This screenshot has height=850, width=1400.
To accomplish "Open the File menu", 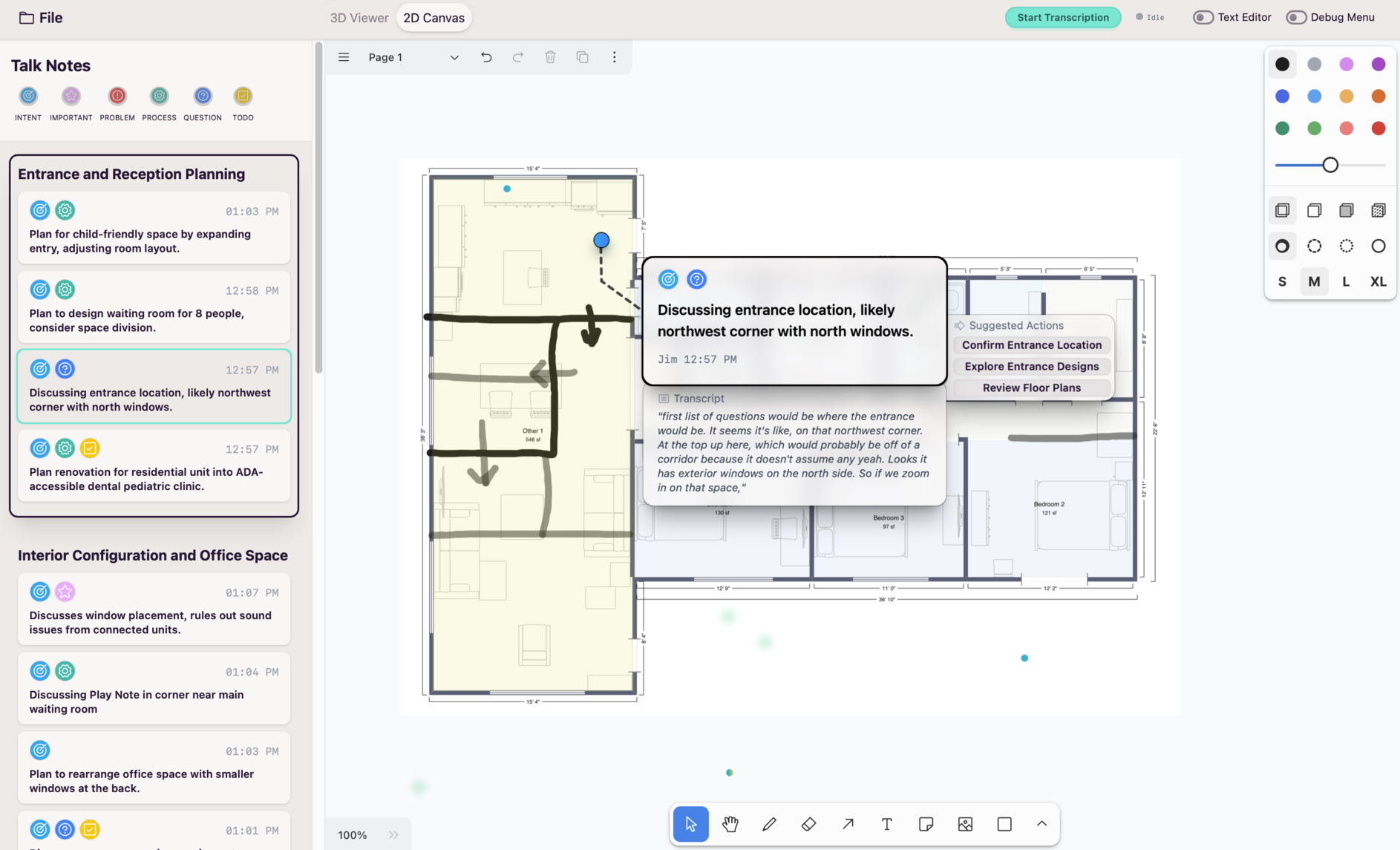I will (x=41, y=18).
